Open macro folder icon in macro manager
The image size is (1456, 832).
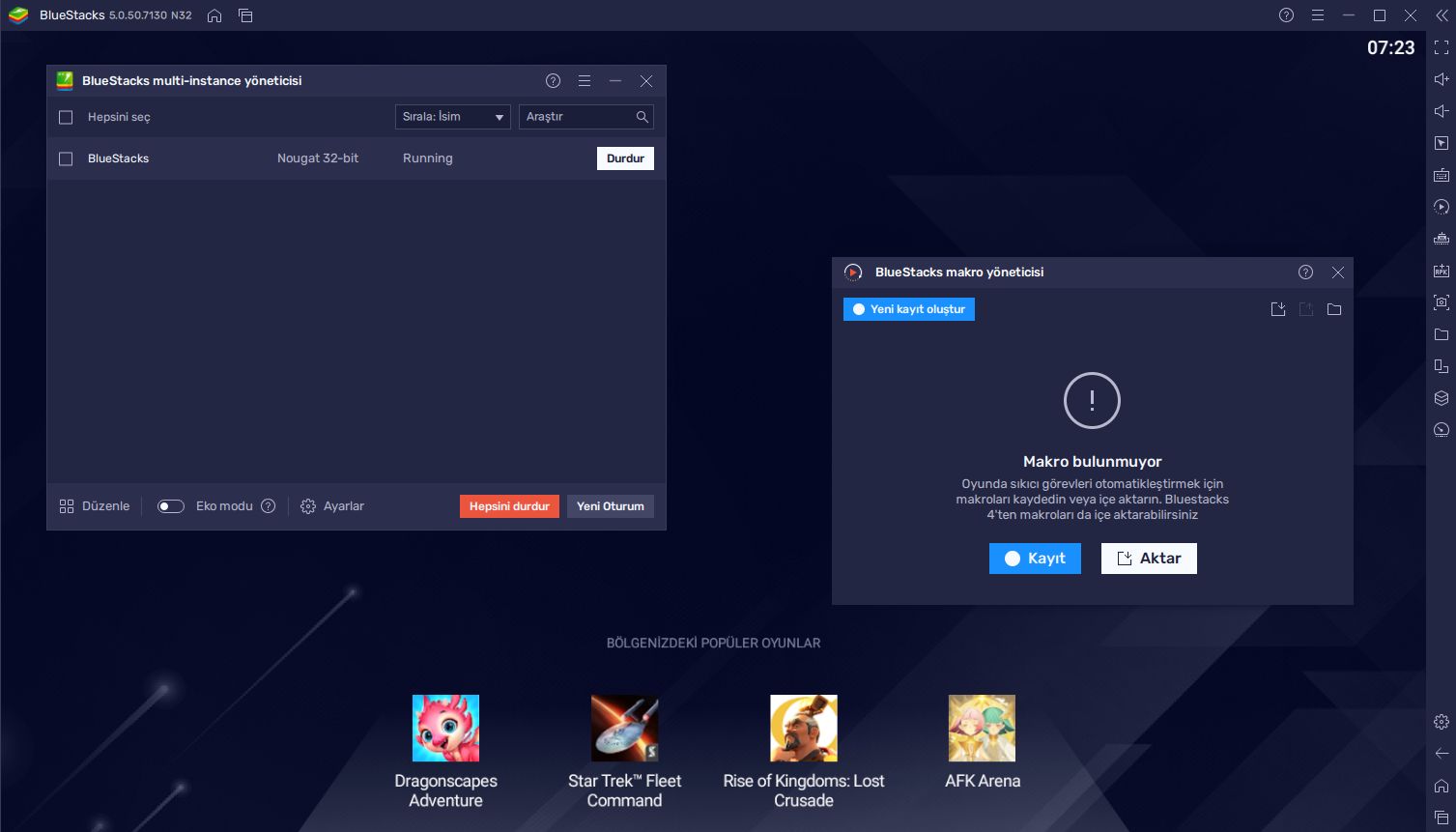coord(1334,309)
